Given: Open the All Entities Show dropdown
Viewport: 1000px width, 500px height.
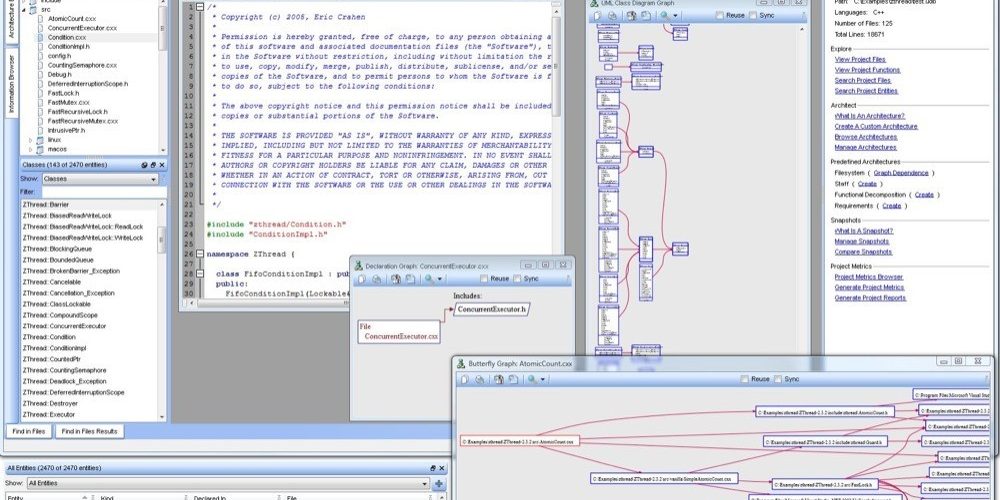Looking at the screenshot, I should point(228,483).
